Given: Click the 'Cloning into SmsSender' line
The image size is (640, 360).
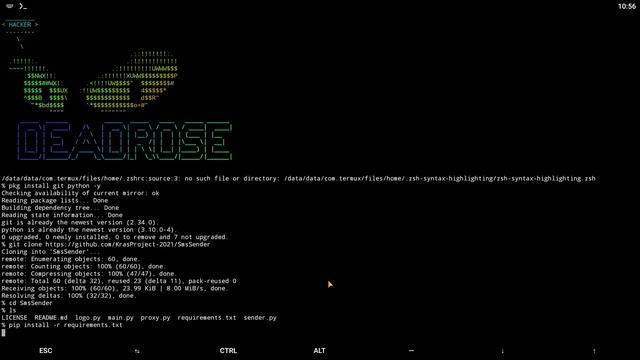Looking at the screenshot, I should 51,251.
